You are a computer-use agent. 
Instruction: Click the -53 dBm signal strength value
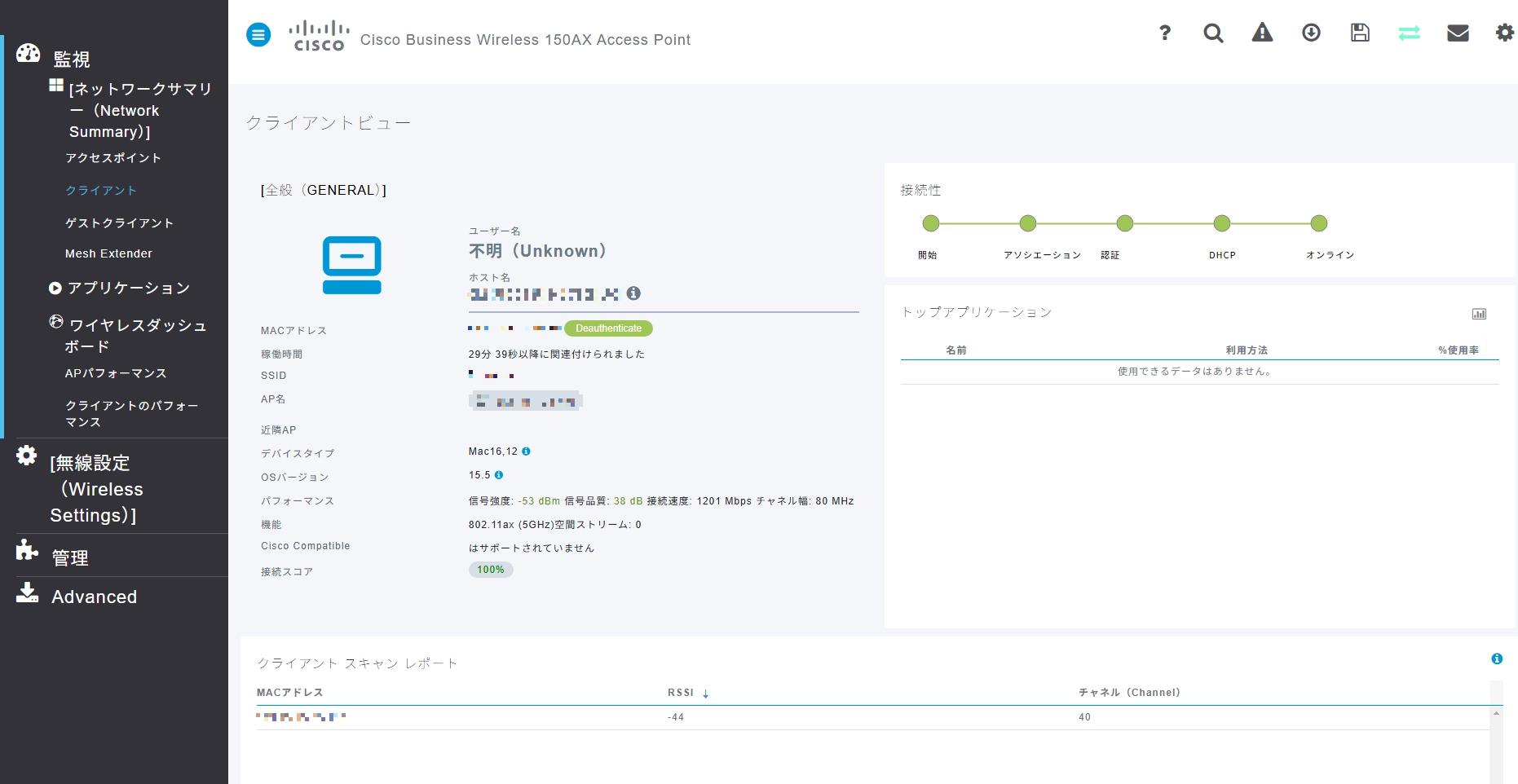pyautogui.click(x=539, y=501)
